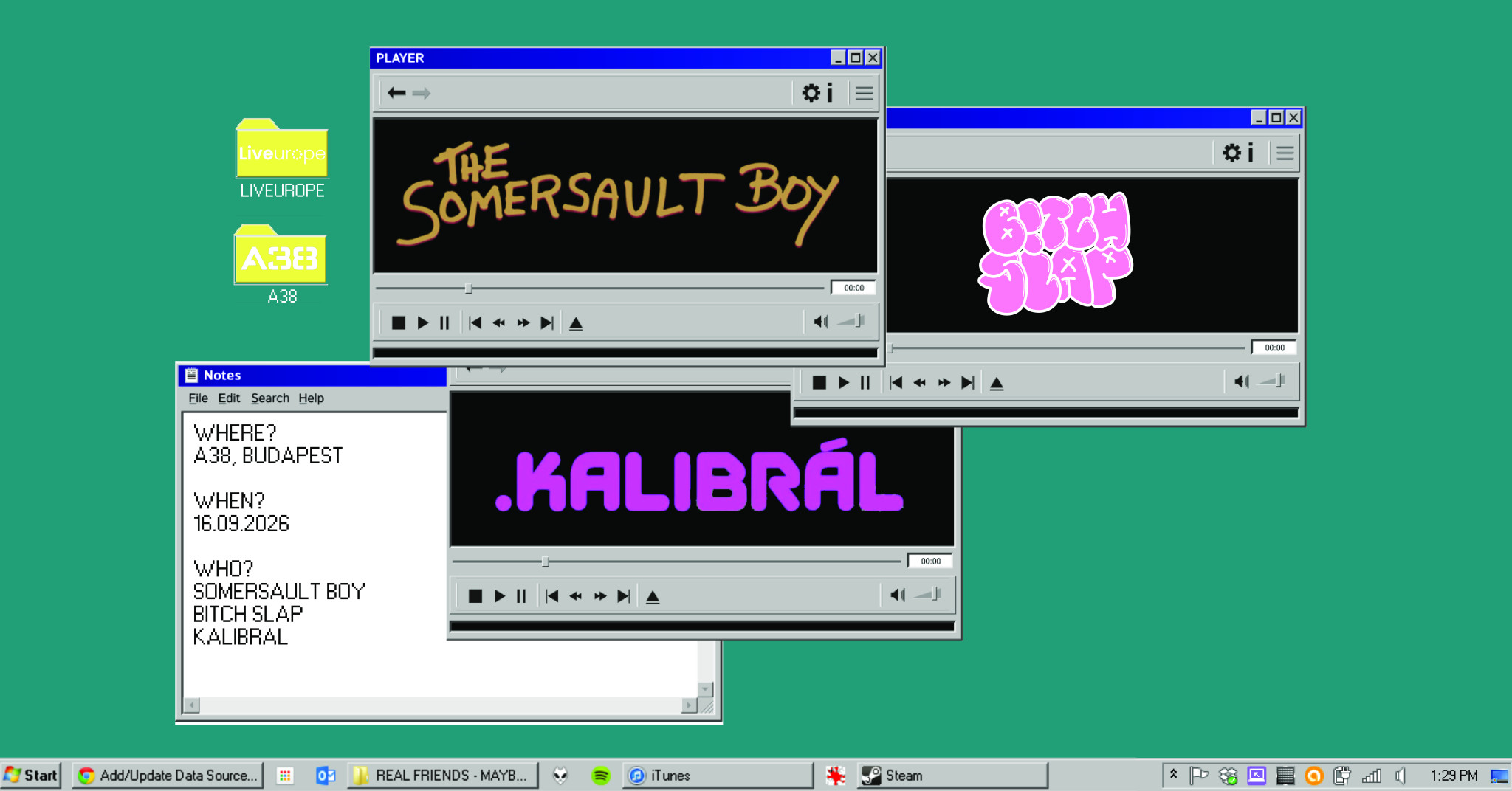
Task: Open the File menu in Notes
Action: 198,398
